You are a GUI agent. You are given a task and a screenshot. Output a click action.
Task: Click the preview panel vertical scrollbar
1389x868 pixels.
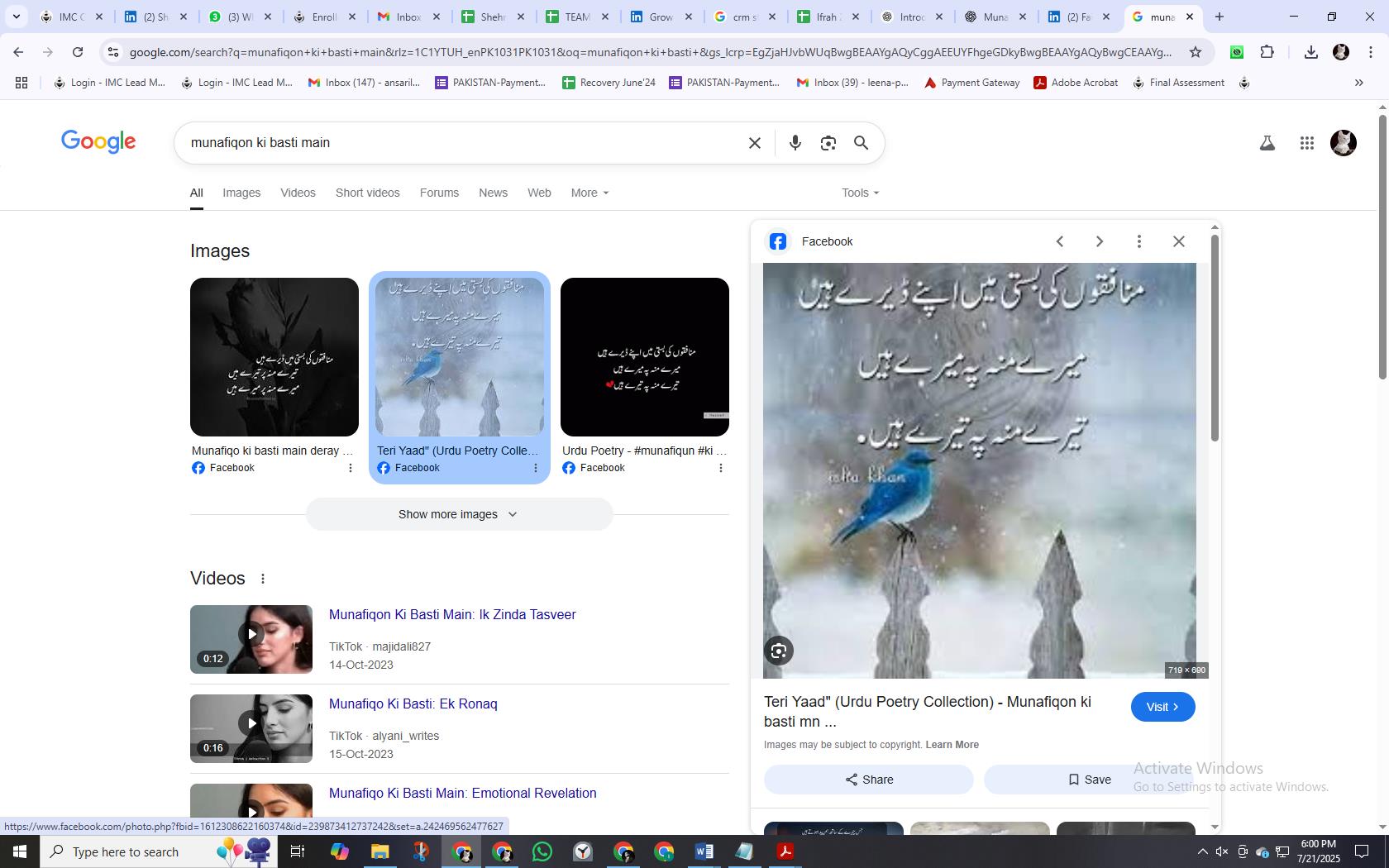tap(1215, 337)
